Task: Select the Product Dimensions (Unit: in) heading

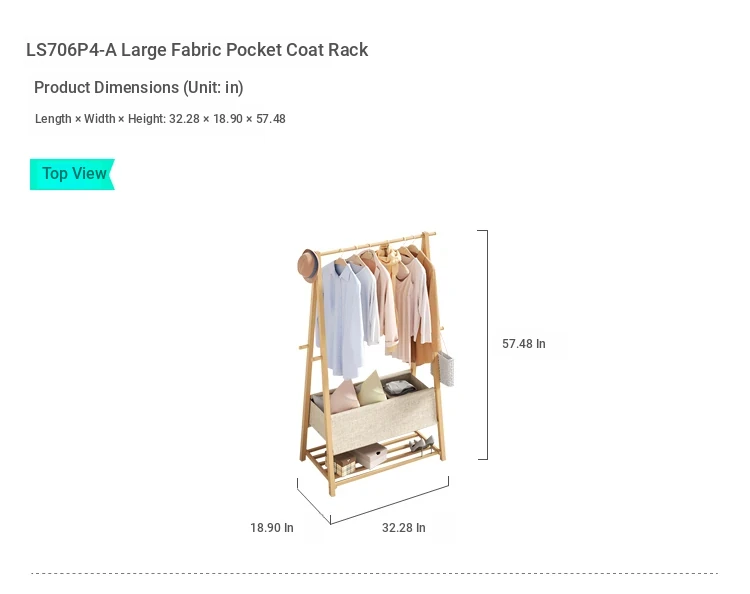Action: tap(139, 88)
